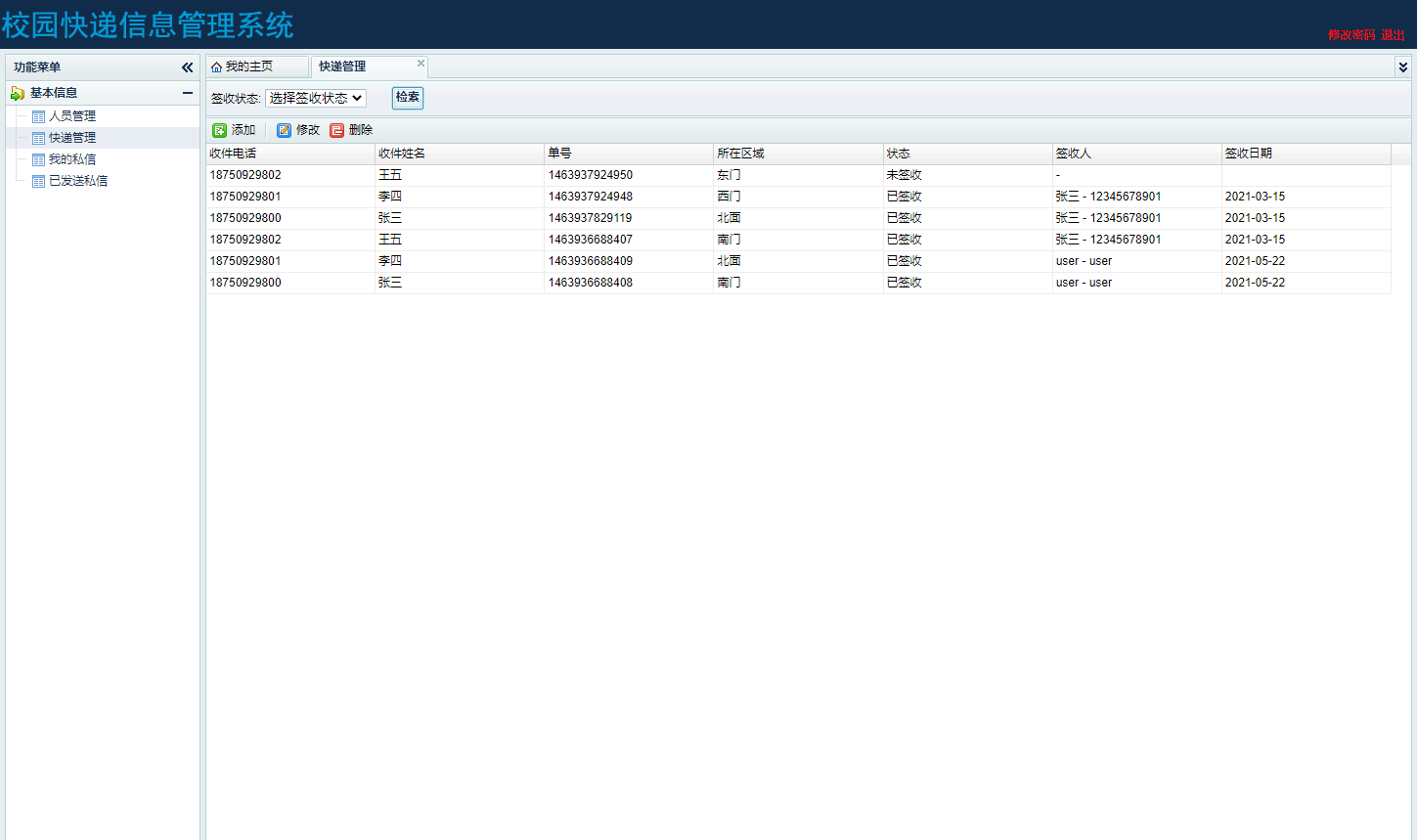Viewport: 1417px width, 840px height.
Task: Select the row with 单号 1463937924950
Action: pyautogui.click(x=590, y=175)
